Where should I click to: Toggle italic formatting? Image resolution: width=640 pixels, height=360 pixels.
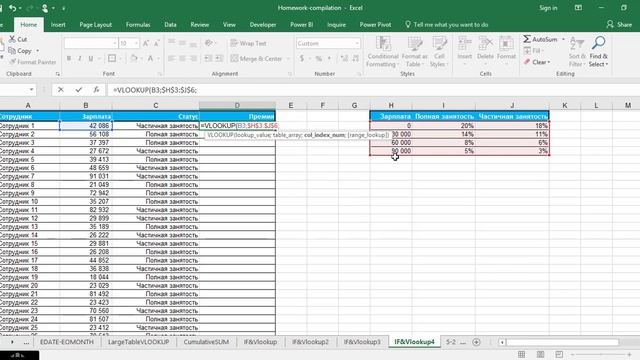80,59
